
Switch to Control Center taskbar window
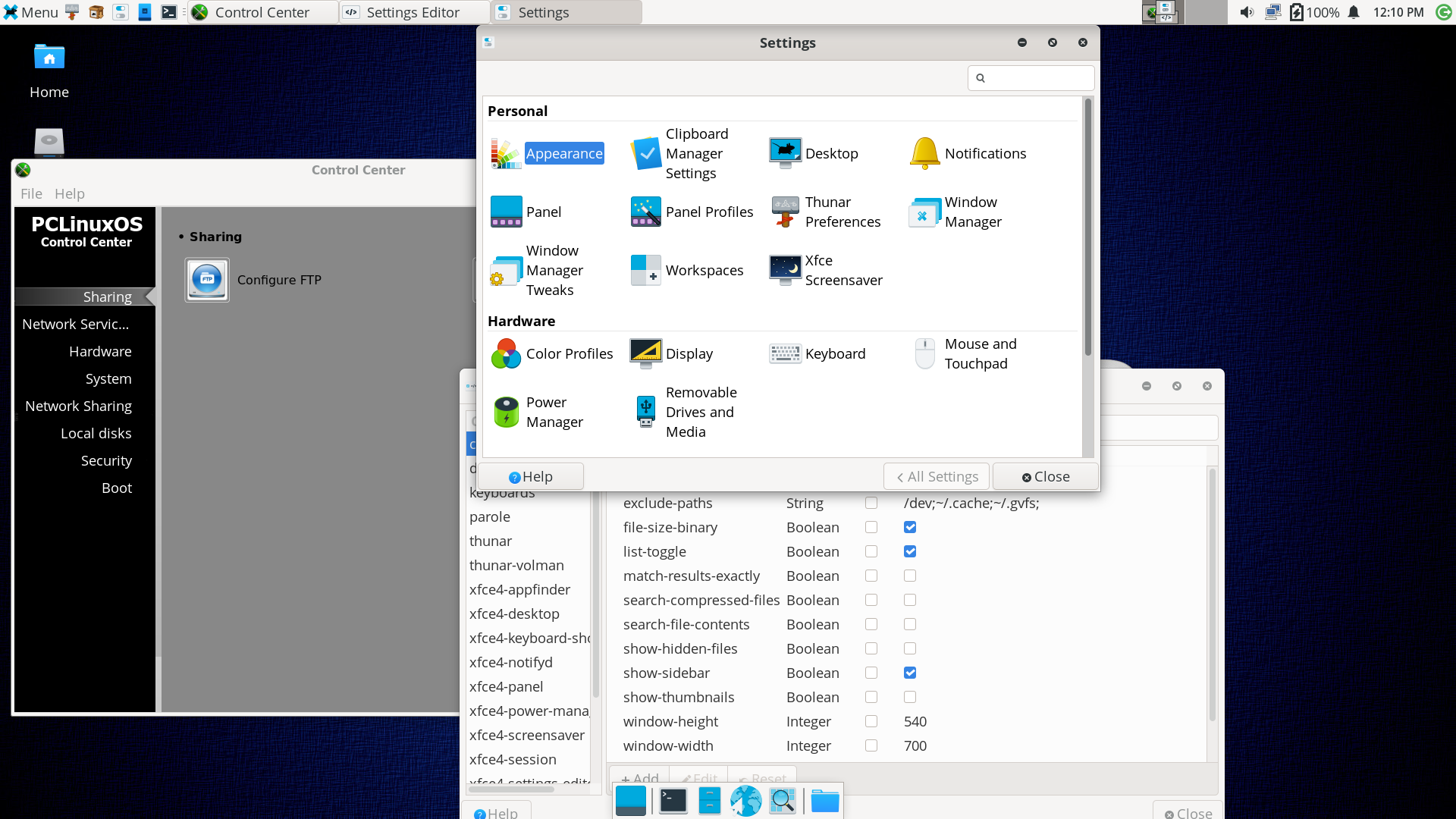coord(262,12)
